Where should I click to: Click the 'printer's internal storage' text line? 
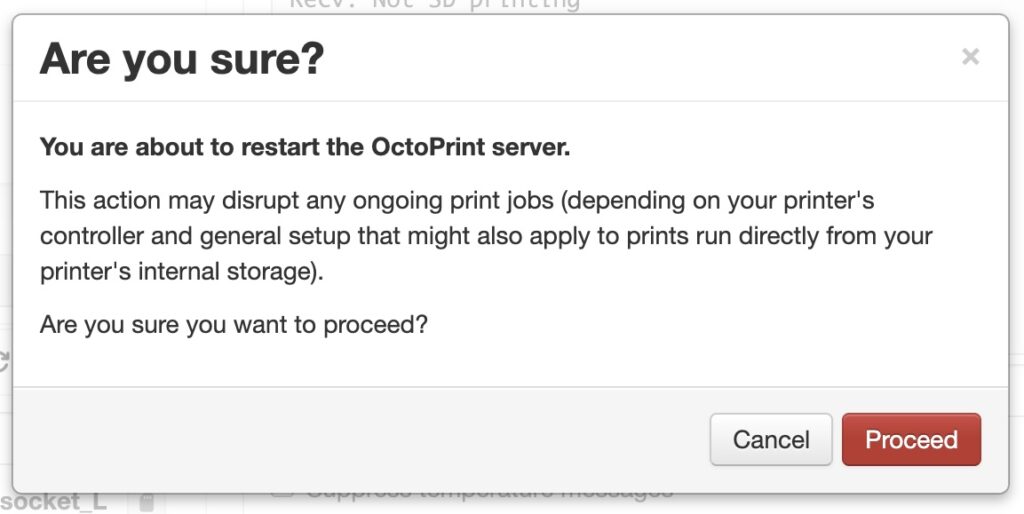(182, 273)
